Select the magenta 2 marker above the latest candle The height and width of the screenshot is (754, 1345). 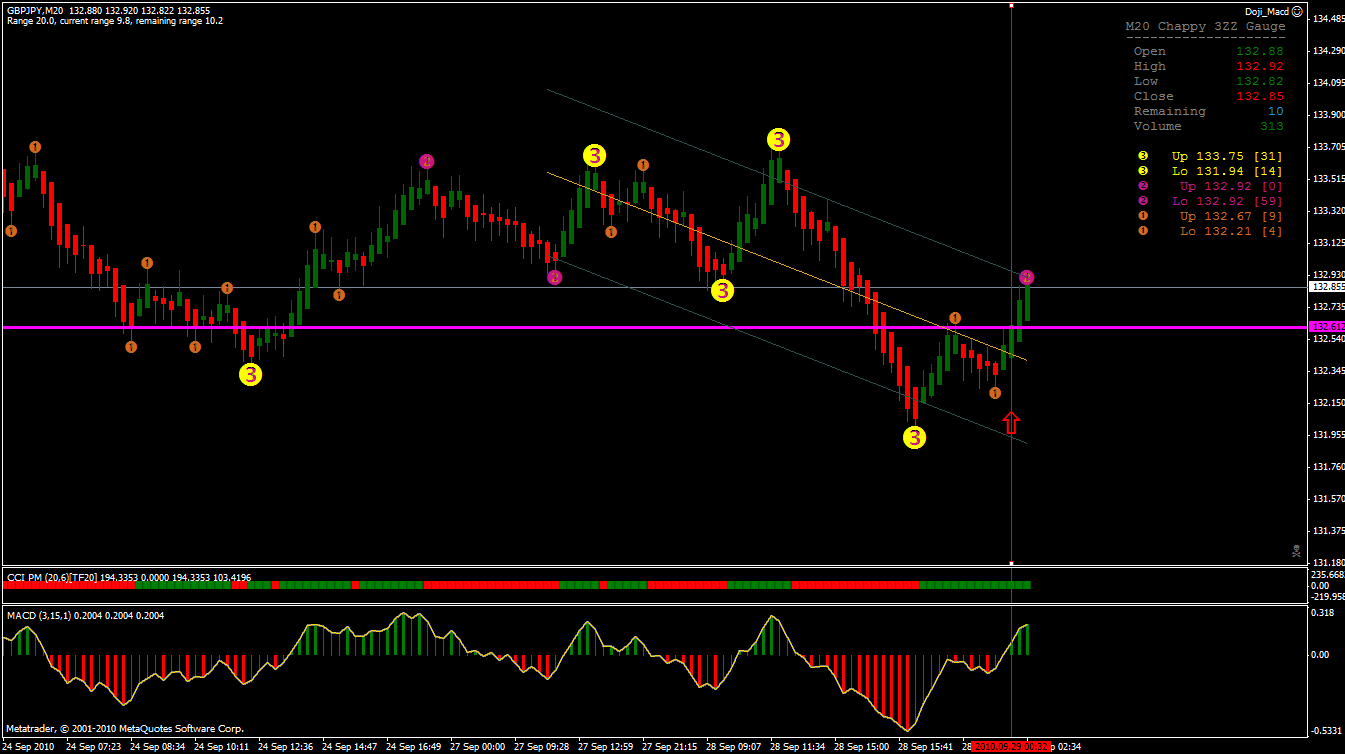point(1027,277)
